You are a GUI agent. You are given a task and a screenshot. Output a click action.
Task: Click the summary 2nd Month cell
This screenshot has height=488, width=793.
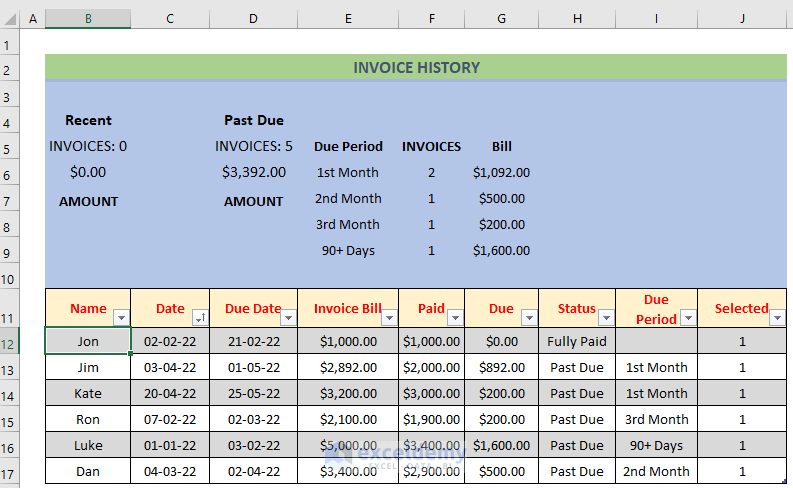[348, 199]
